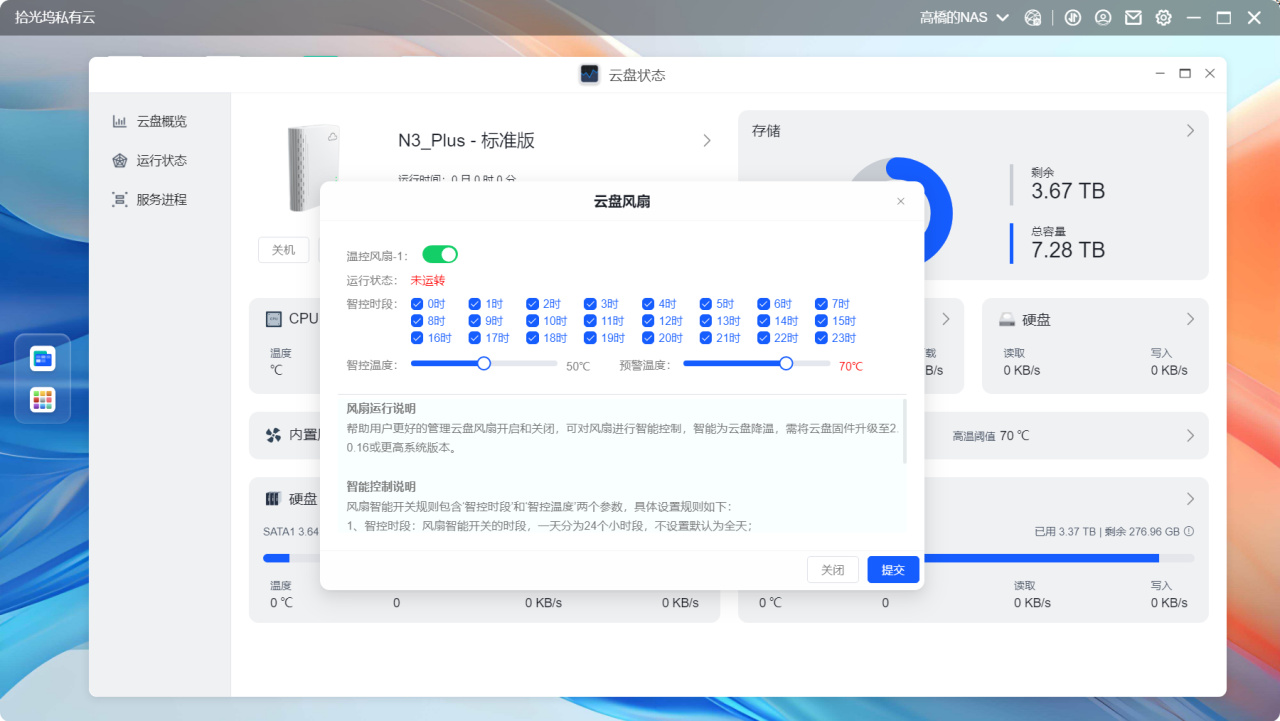Click the 7.28 TB total capacity value
Viewport: 1280px width, 721px height.
tap(1068, 250)
